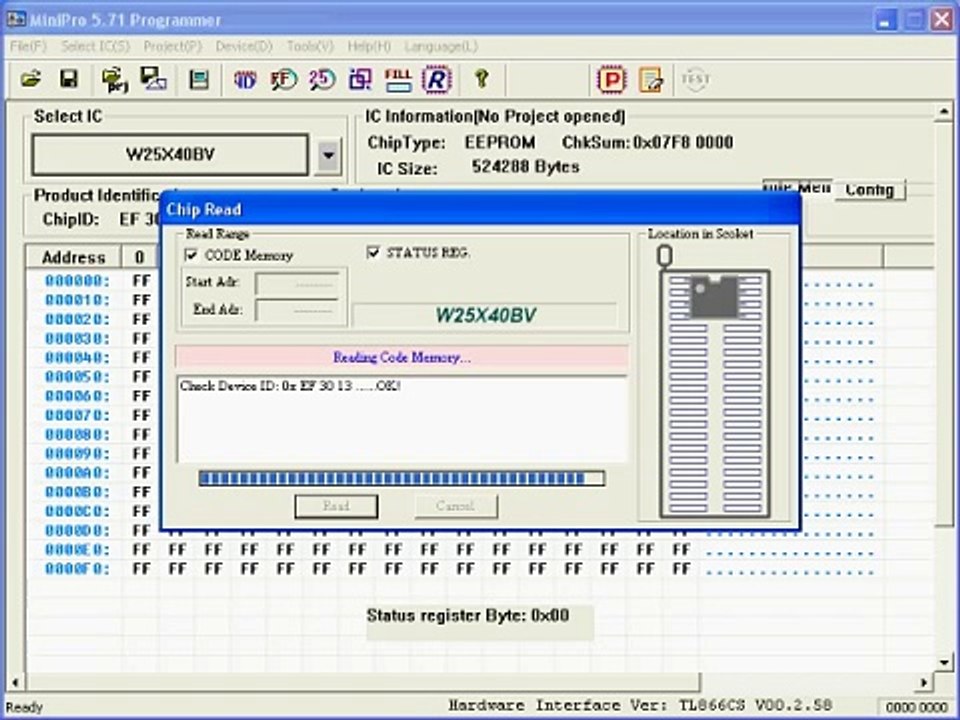Click the Reading Code Memory... status banner
Screen dimensions: 960x720
(x=402, y=358)
